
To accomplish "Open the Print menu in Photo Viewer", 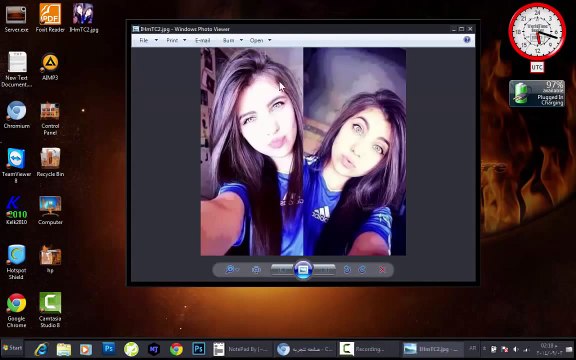I will click(x=176, y=40).
